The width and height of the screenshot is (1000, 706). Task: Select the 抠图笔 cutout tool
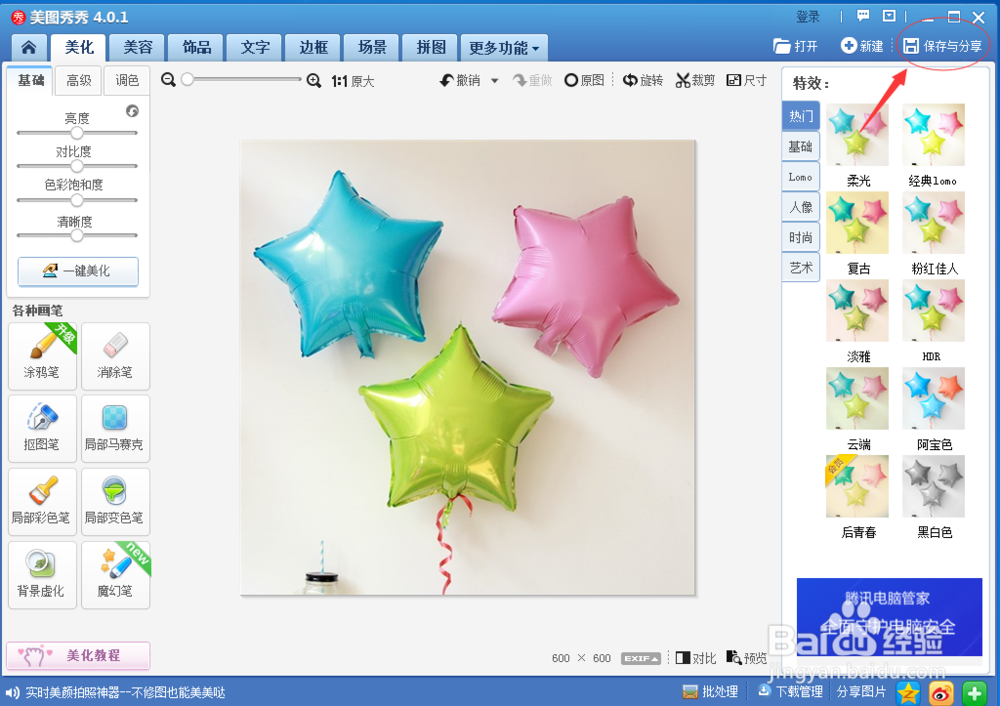[42, 429]
